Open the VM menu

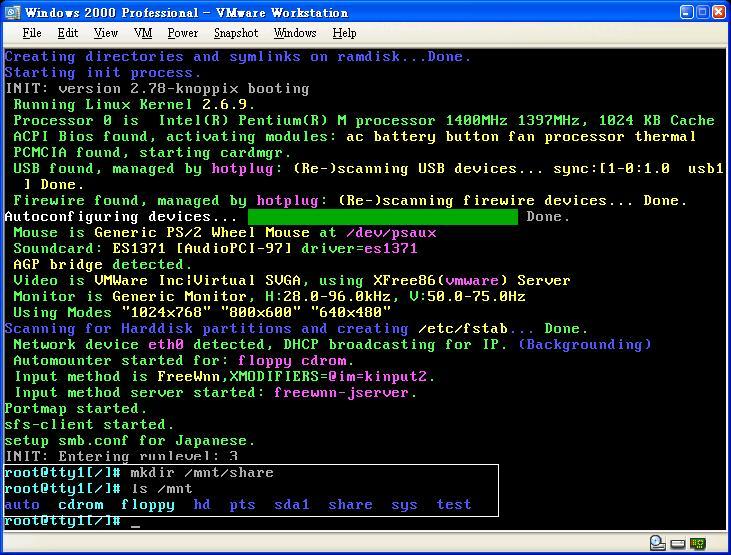[x=143, y=33]
